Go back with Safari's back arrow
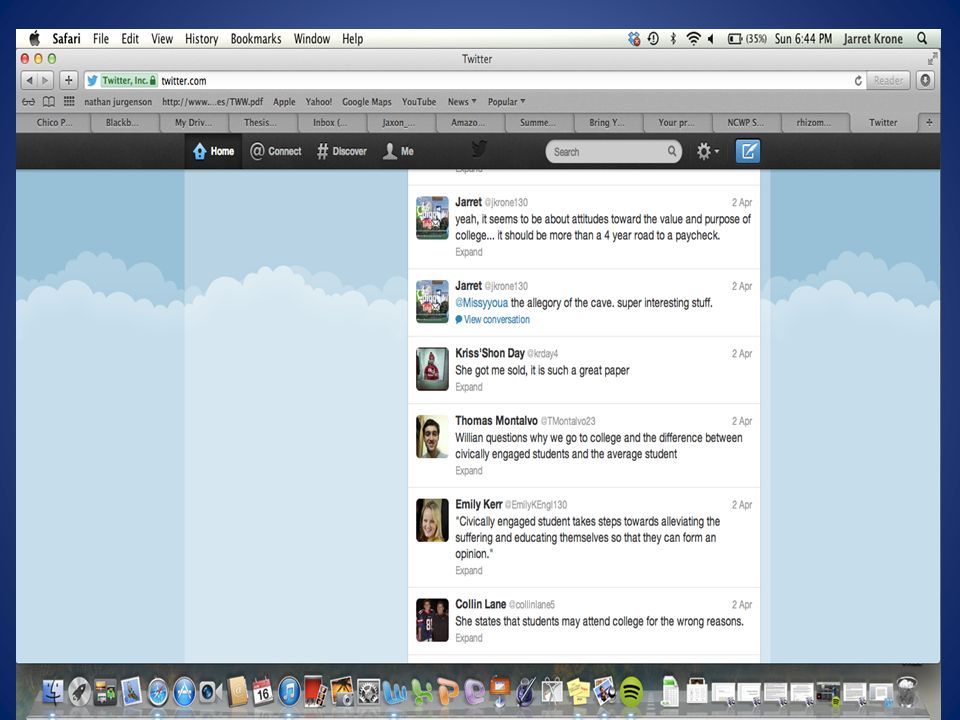This screenshot has width=960, height=720. (29, 80)
